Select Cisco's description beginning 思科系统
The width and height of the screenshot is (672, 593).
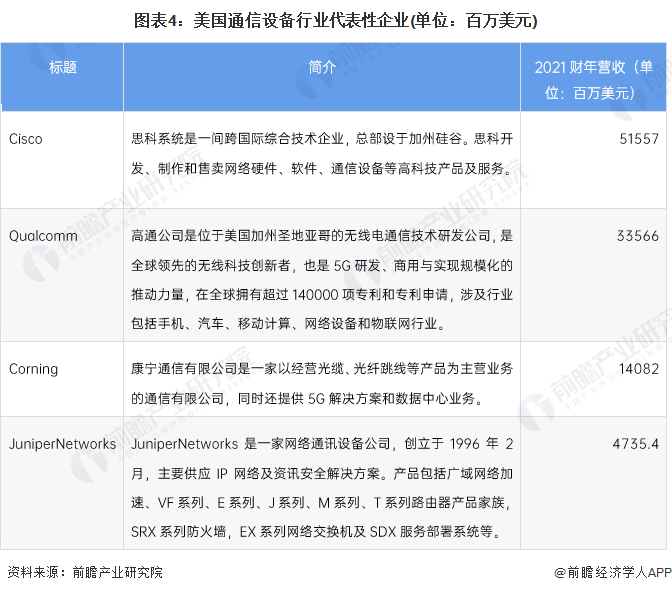pyautogui.click(x=322, y=153)
